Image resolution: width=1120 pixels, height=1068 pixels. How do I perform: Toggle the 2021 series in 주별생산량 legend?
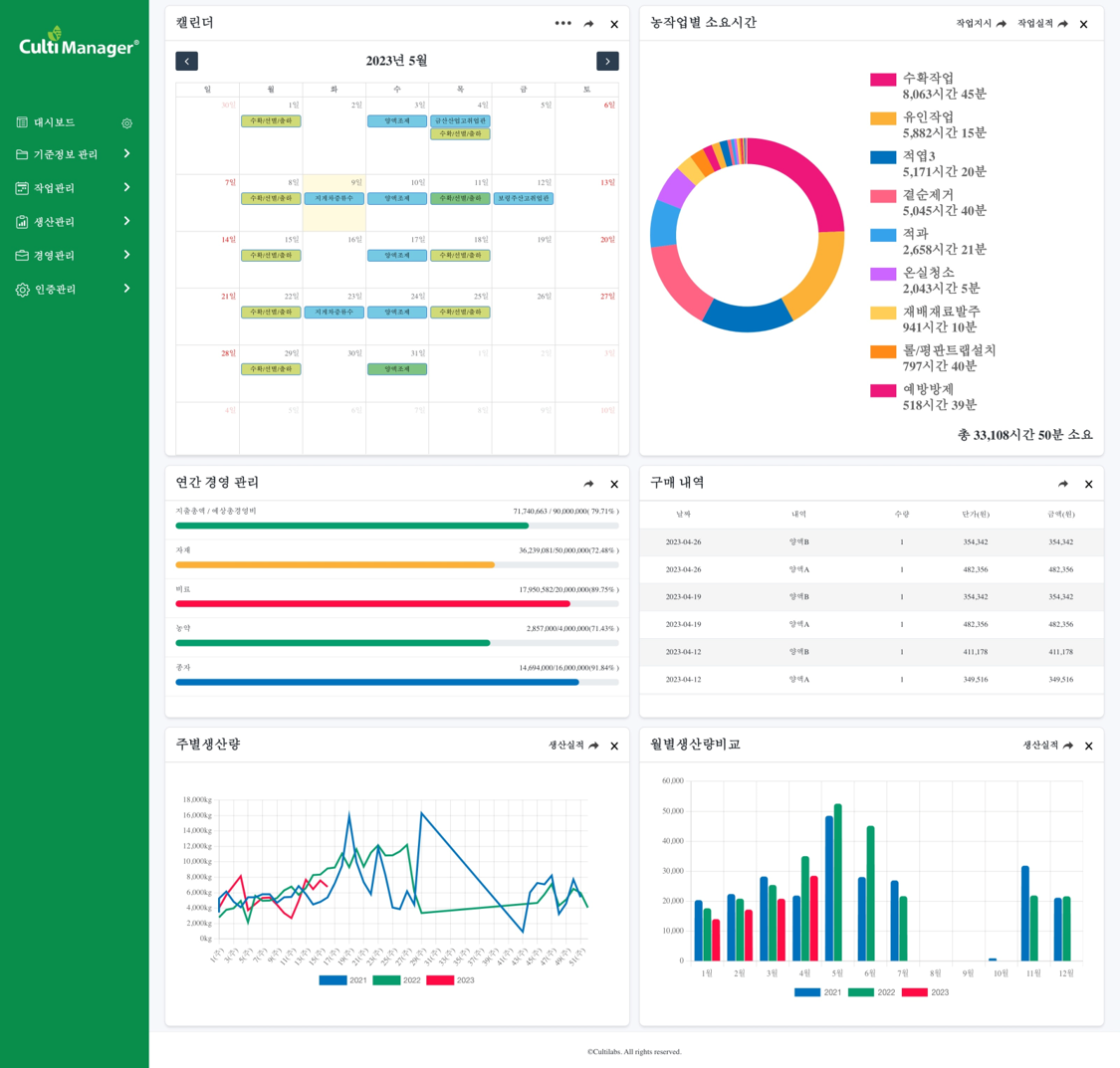[x=343, y=980]
